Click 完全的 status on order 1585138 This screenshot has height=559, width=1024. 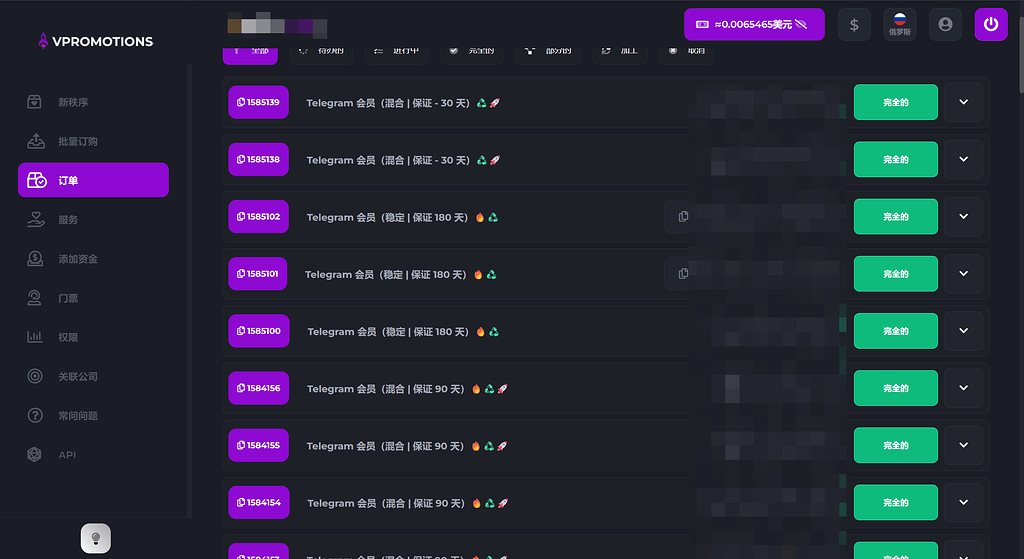[x=896, y=159]
